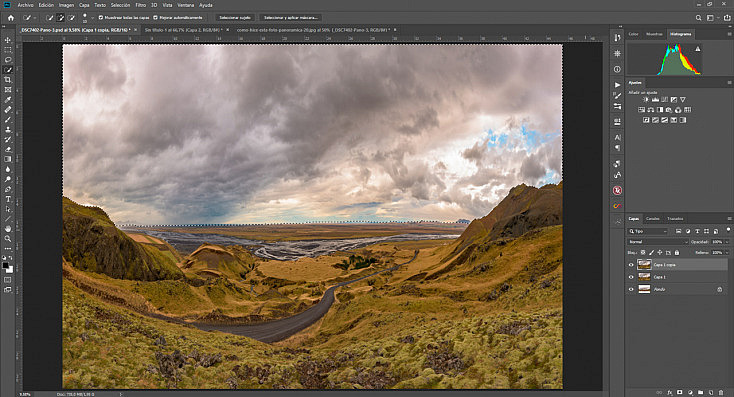Switch to the Sin título-1 document

coord(183,29)
